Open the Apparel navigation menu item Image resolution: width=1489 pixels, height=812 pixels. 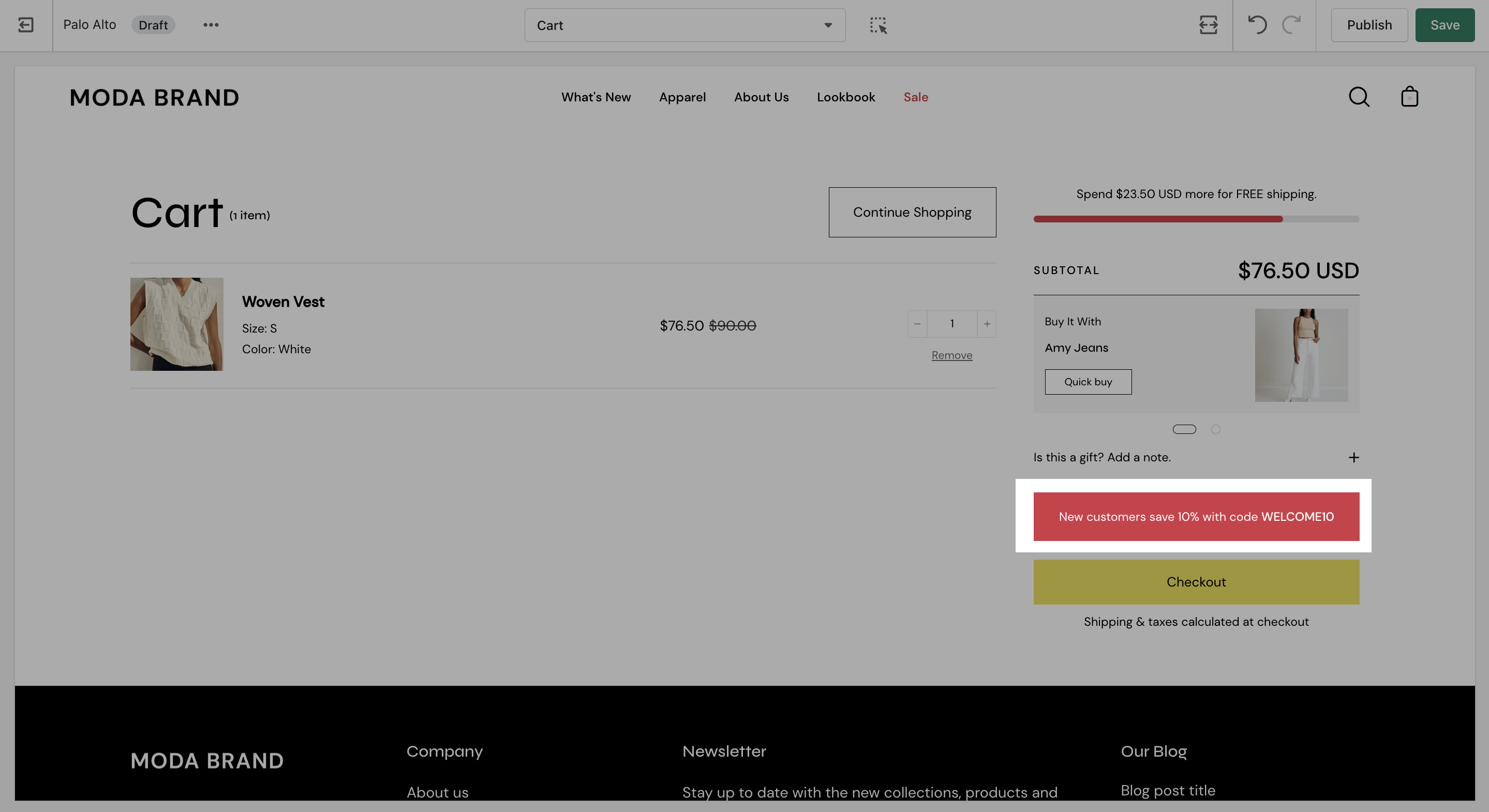pyautogui.click(x=682, y=97)
